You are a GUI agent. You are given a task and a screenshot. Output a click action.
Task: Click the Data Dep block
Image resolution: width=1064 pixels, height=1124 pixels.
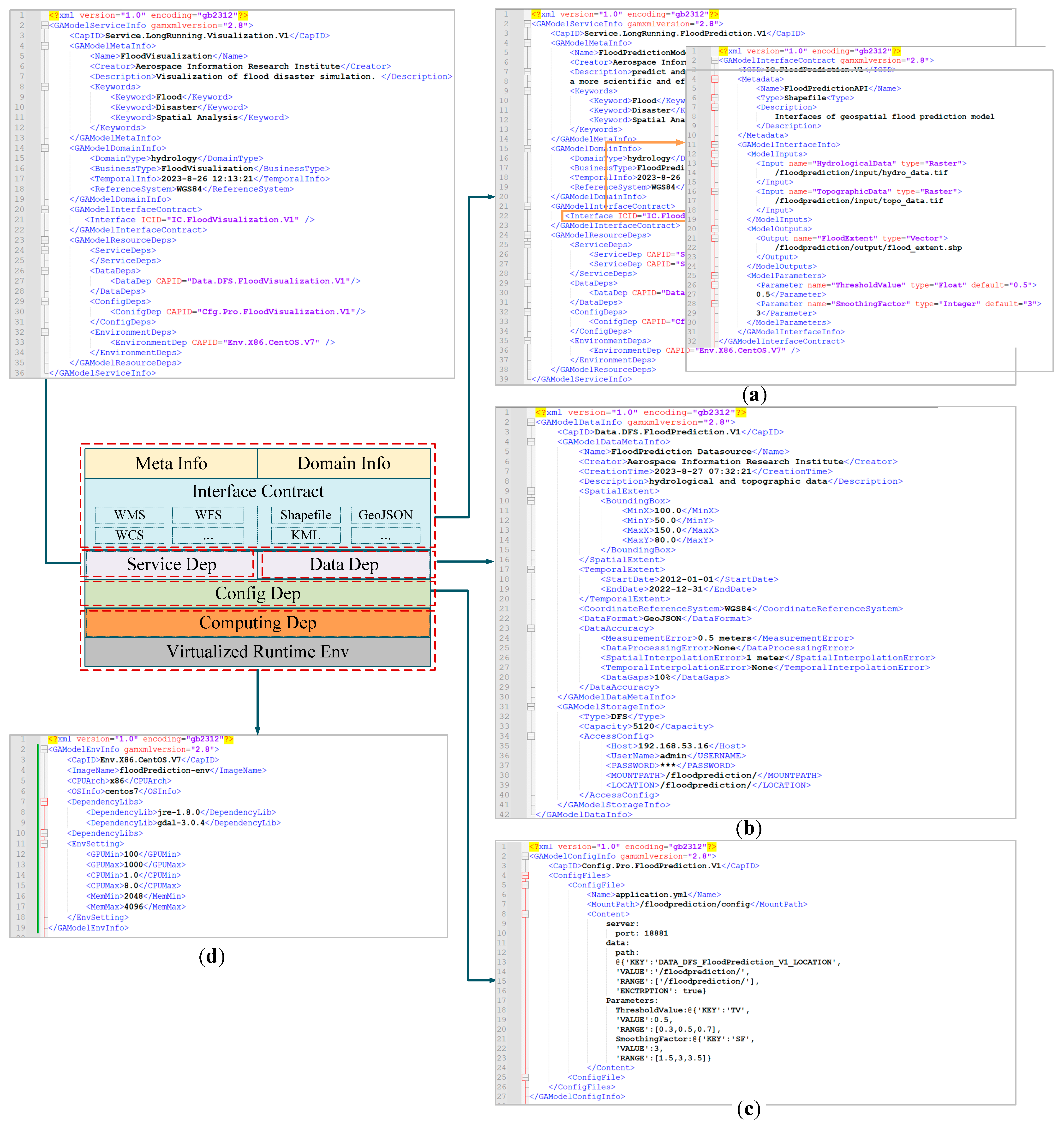[344, 565]
